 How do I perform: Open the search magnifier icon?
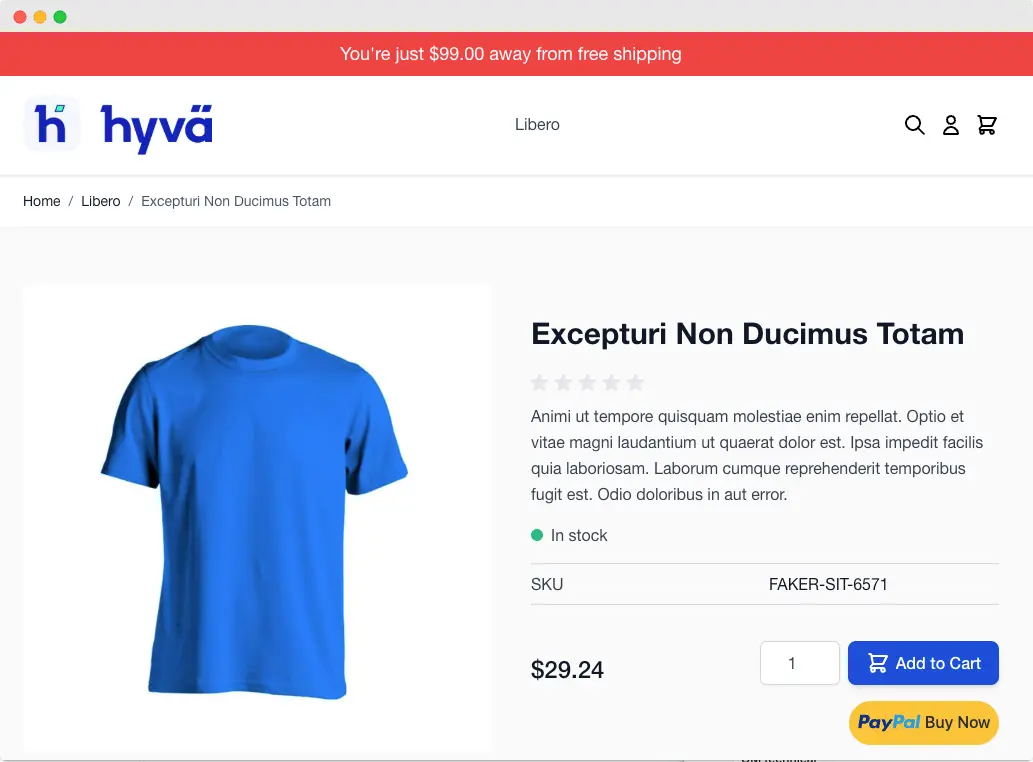tap(914, 124)
